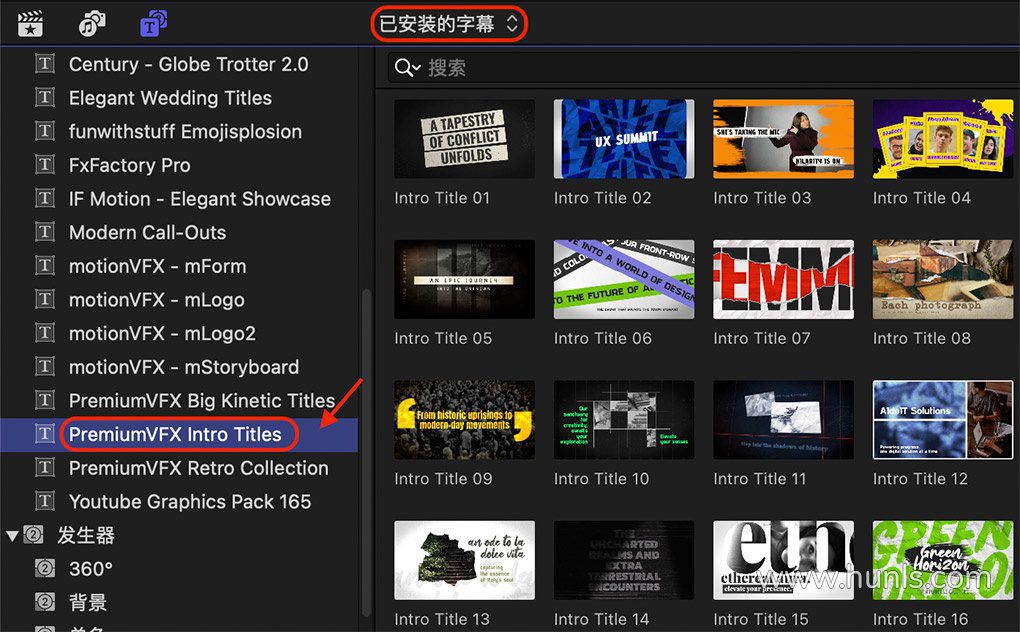Screen dimensions: 1020x632
Task: Select the Intro Title 16 thumbnail
Action: [943, 560]
